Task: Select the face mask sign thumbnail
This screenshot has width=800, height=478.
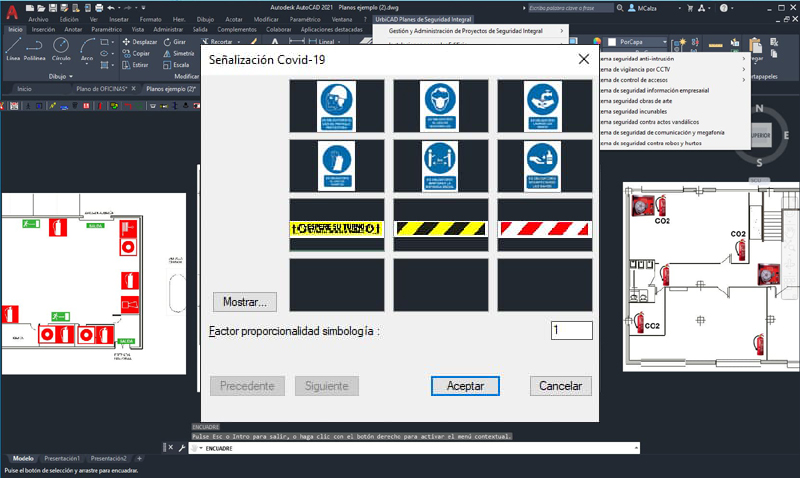Action: click(x=441, y=106)
